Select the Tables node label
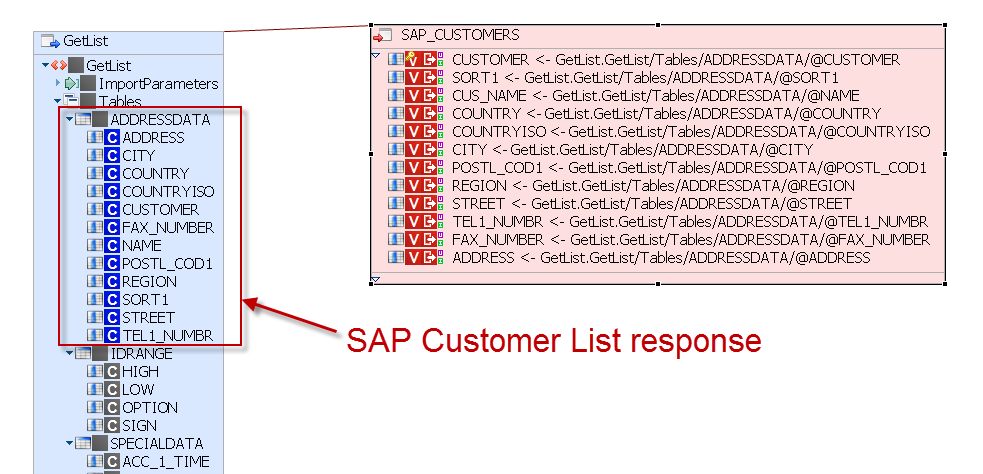Screen dimensions: 983x474 coord(120,102)
